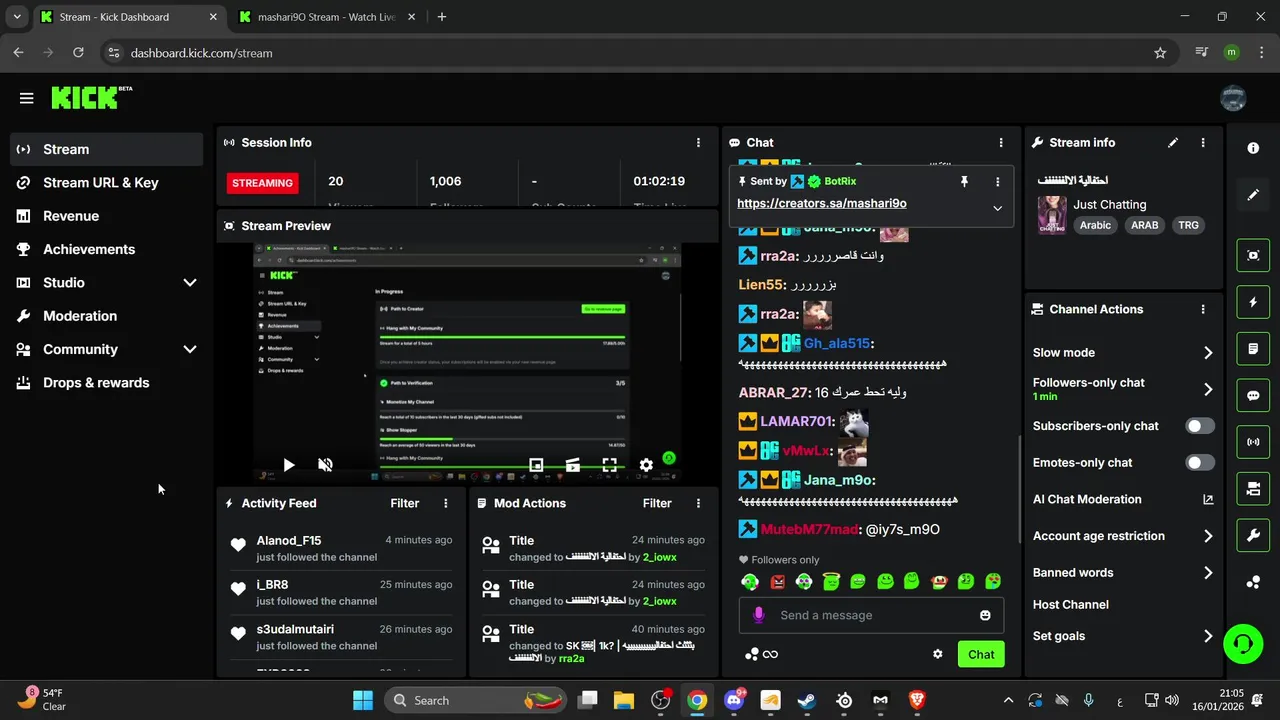Open pinned message three-dot options
The image size is (1280, 720).
[x=997, y=181]
